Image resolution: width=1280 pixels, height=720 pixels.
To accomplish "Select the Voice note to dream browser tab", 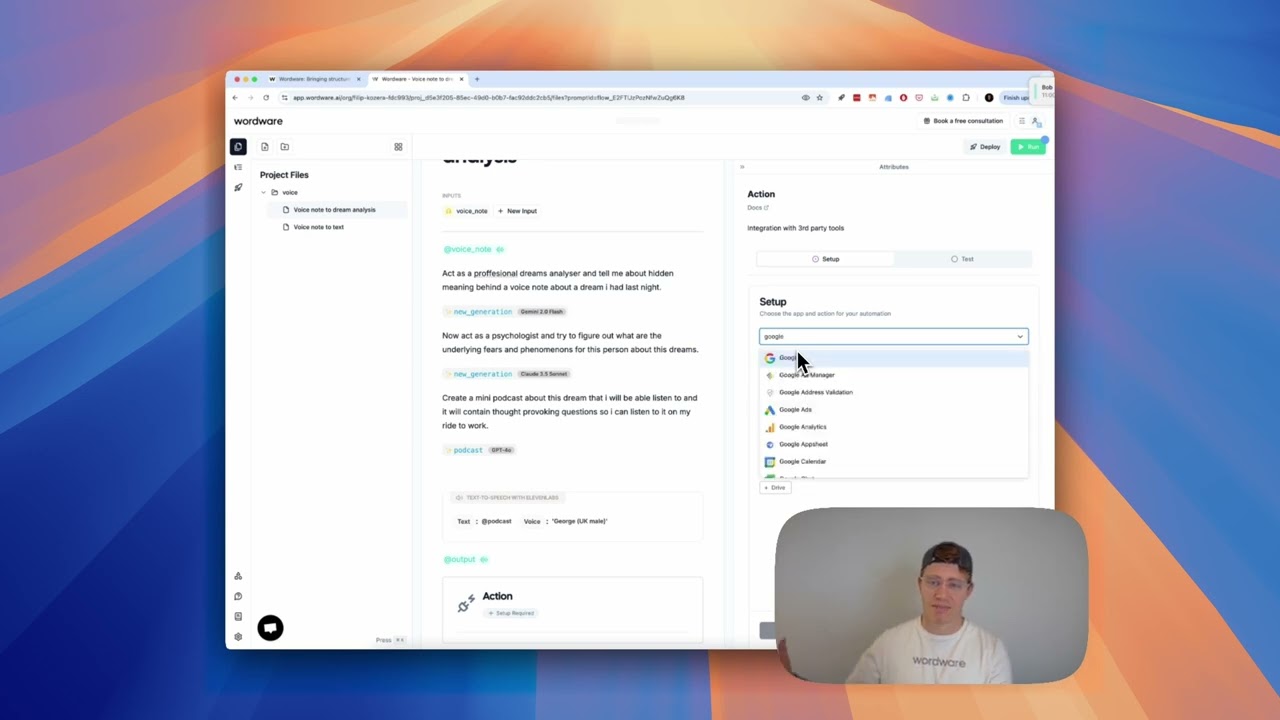I will (x=416, y=79).
